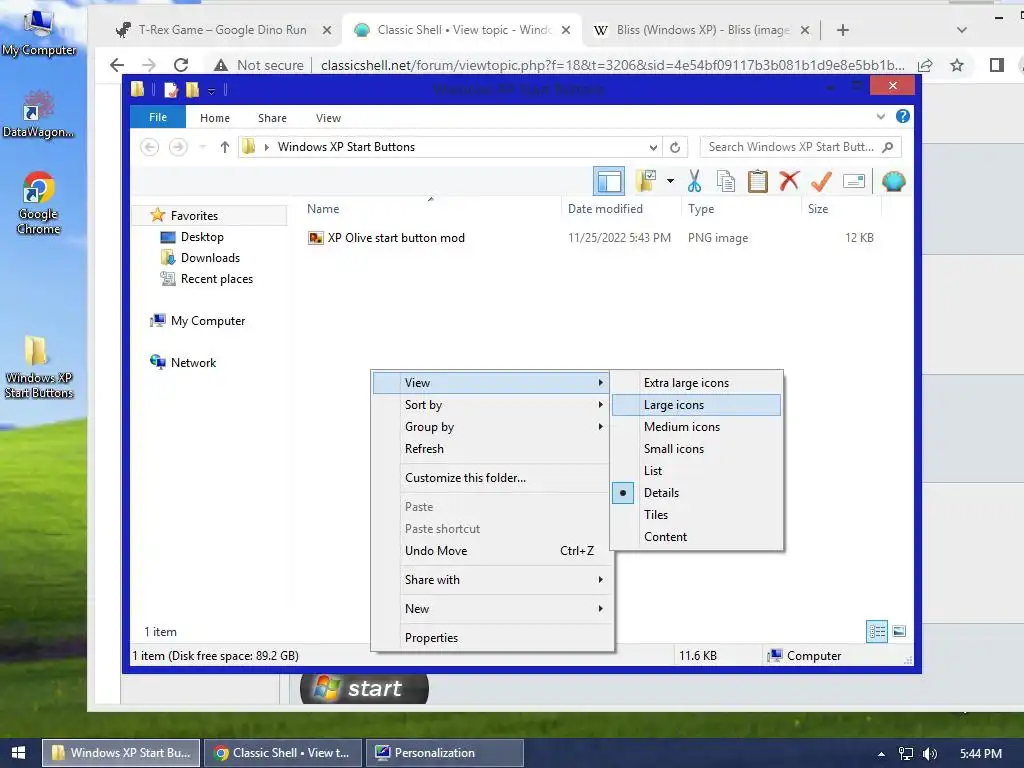Open the View ribbon tab
The height and width of the screenshot is (768, 1024).
(328, 118)
